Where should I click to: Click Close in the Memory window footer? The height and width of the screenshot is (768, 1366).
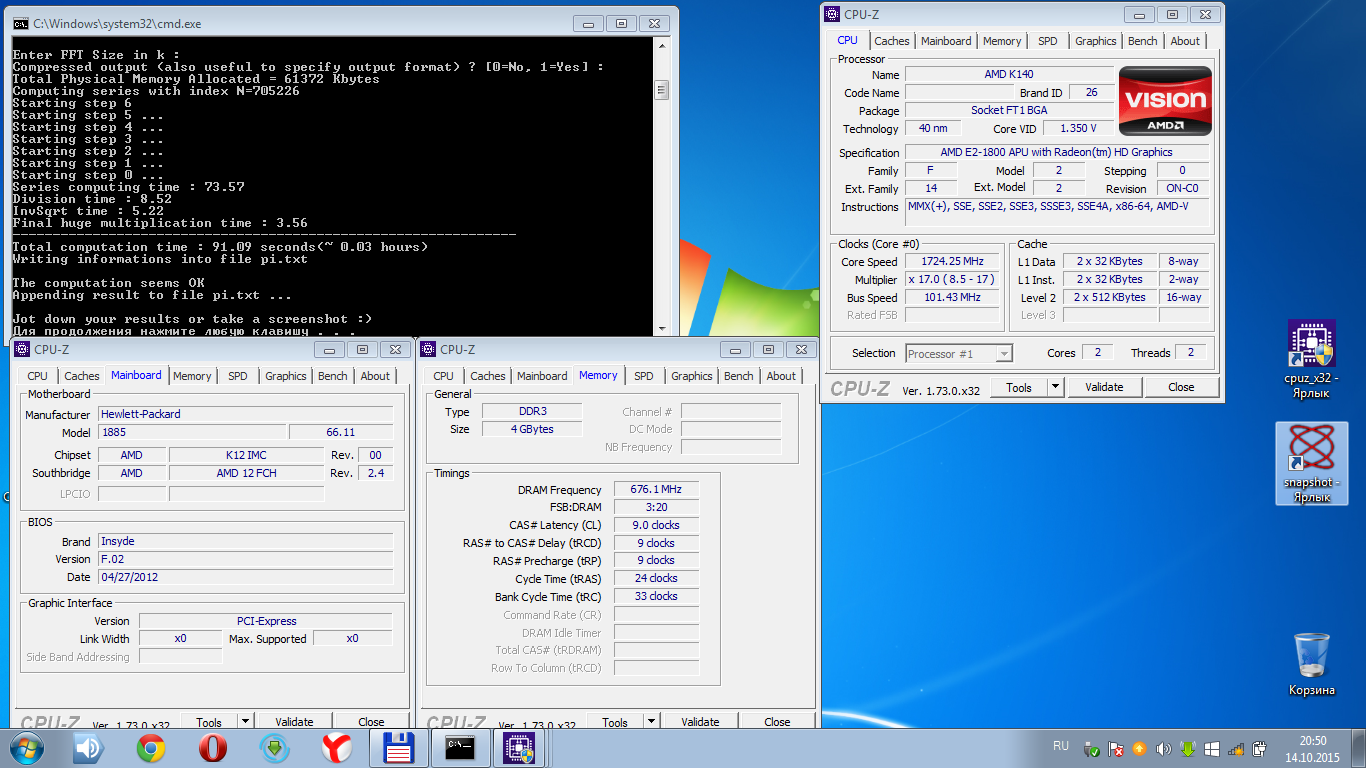pos(777,721)
